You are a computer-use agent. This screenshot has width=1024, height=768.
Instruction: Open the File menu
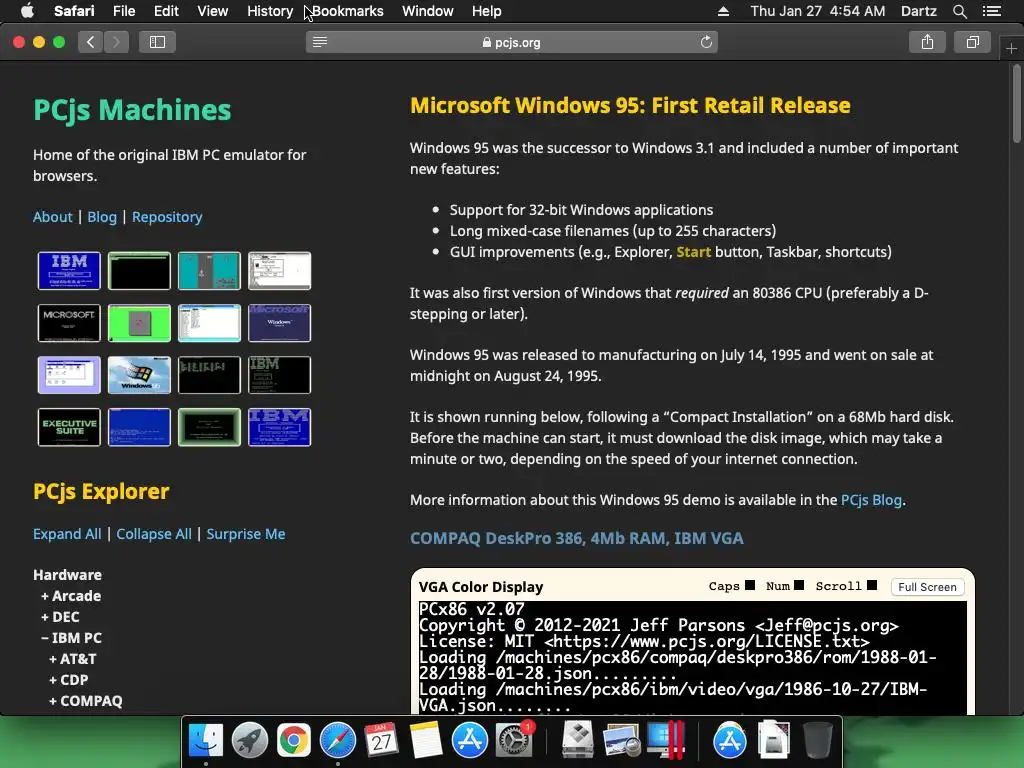(123, 11)
